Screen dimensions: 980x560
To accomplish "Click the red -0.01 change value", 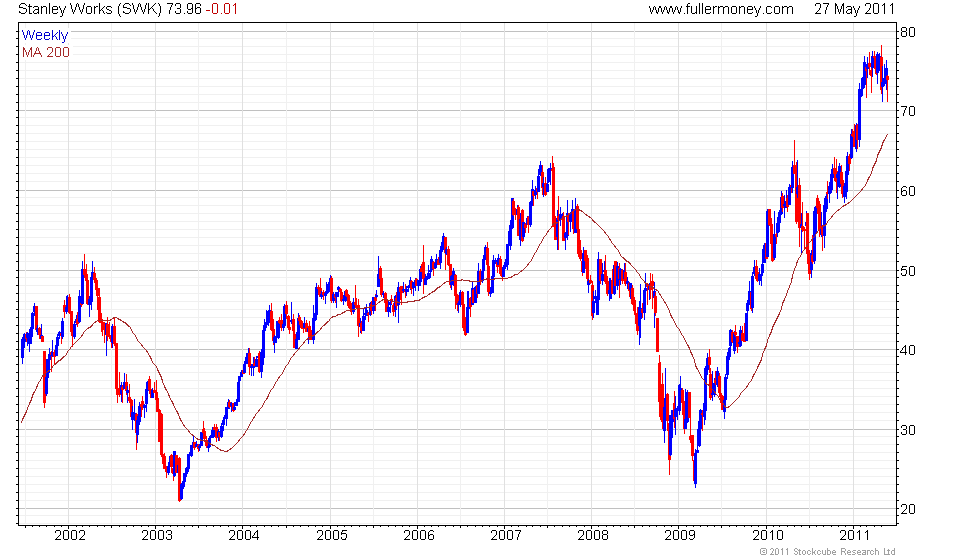I will coord(222,9).
